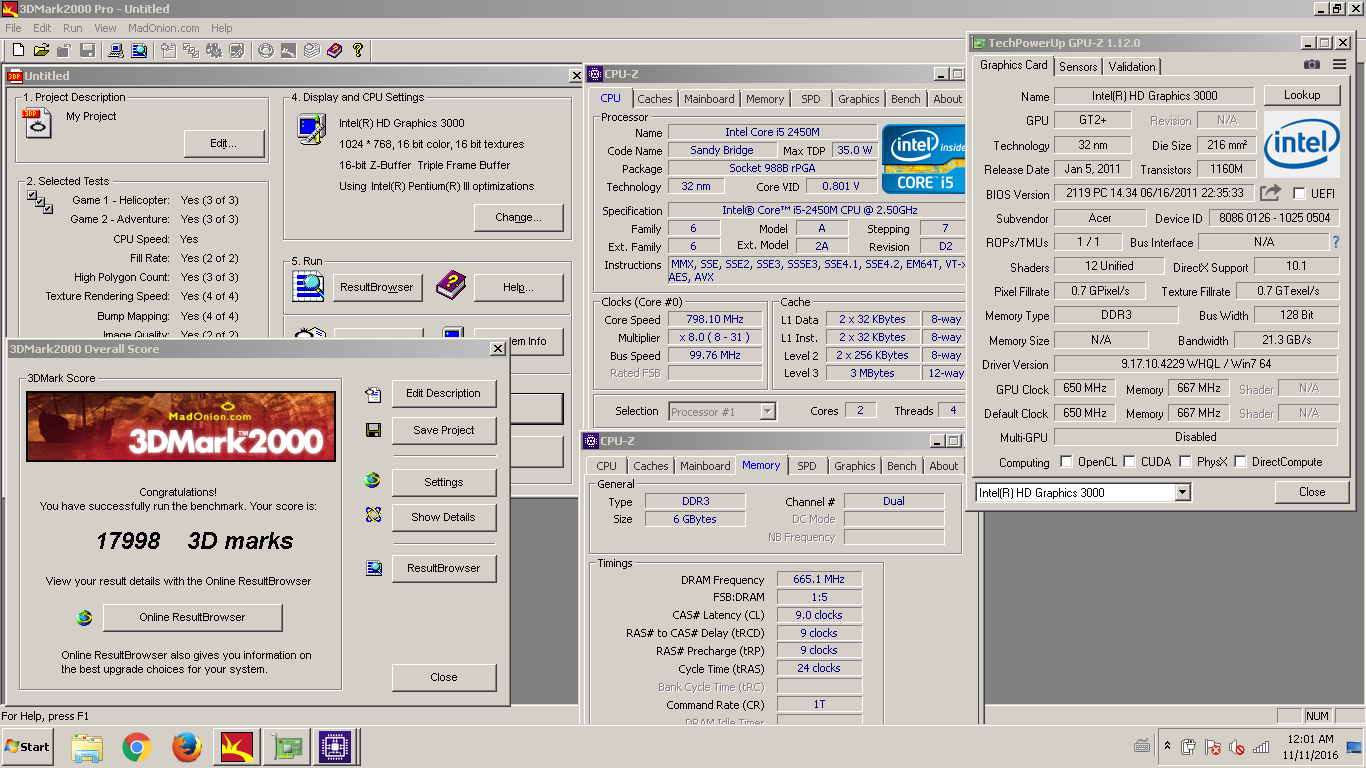Click the purple book icon beside Help
1366x768 pixels.
coord(452,287)
